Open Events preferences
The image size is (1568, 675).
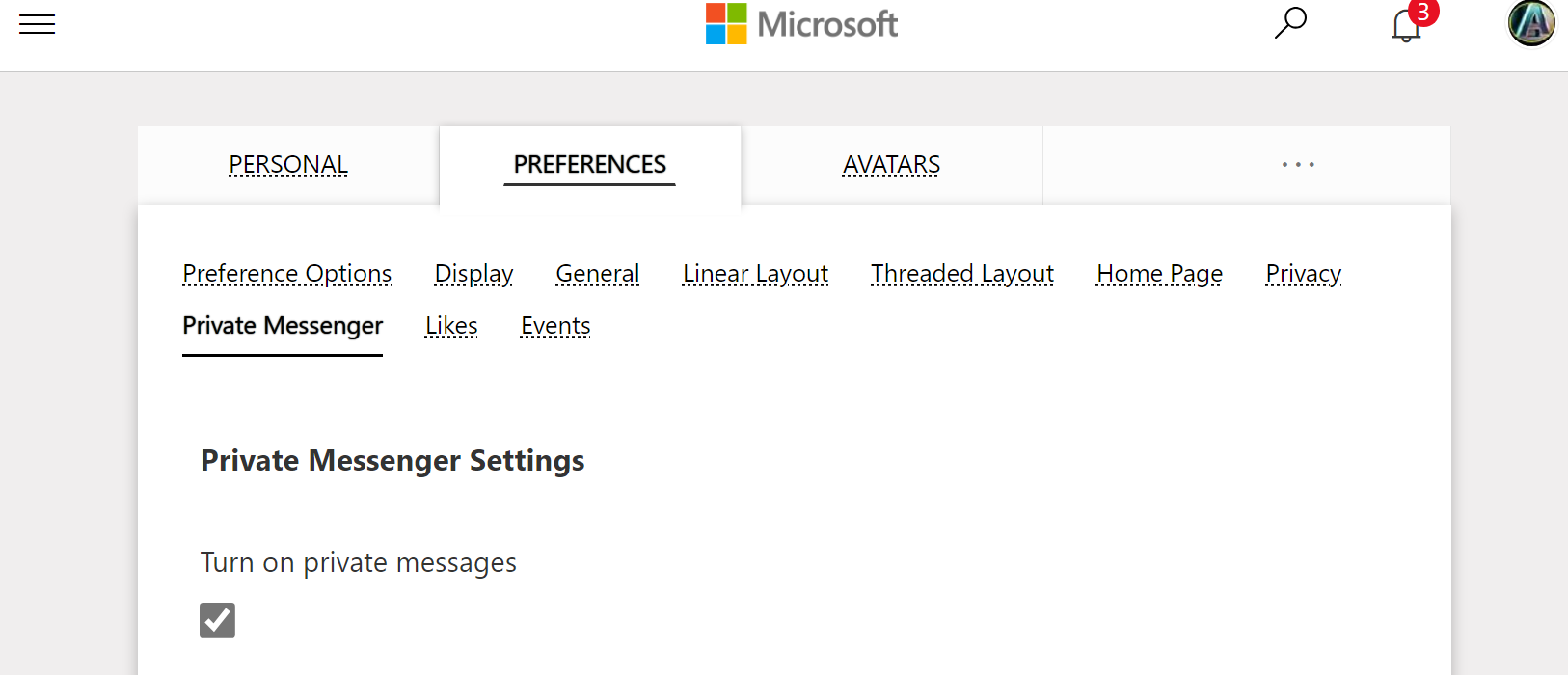click(x=555, y=326)
